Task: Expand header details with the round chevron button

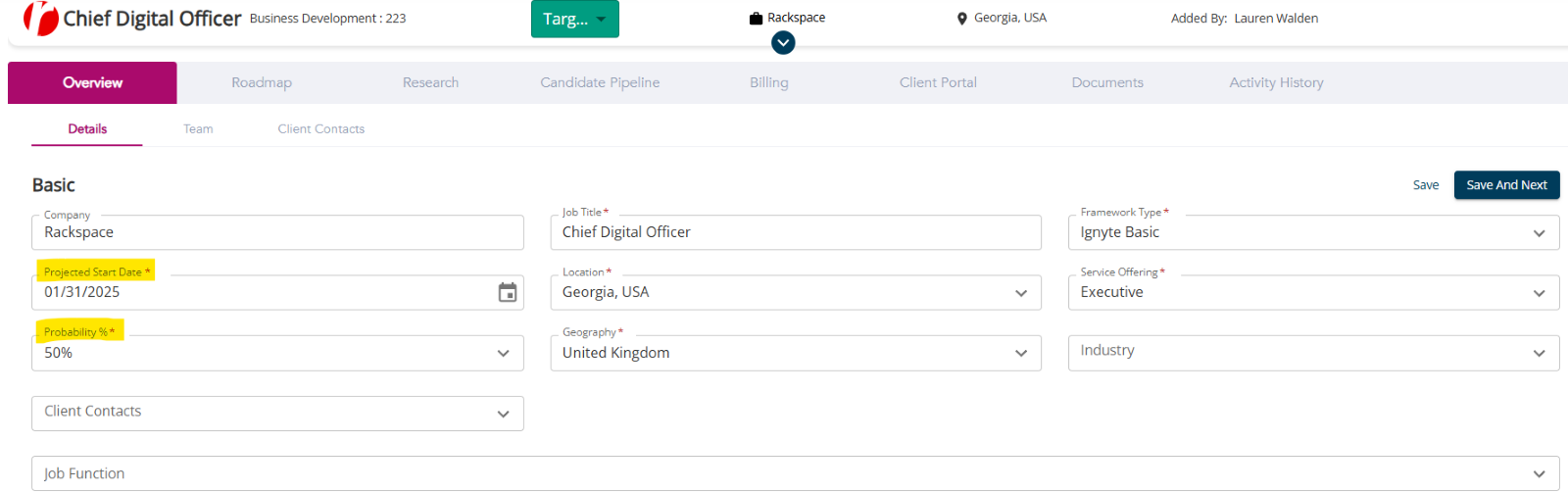Action: [783, 43]
